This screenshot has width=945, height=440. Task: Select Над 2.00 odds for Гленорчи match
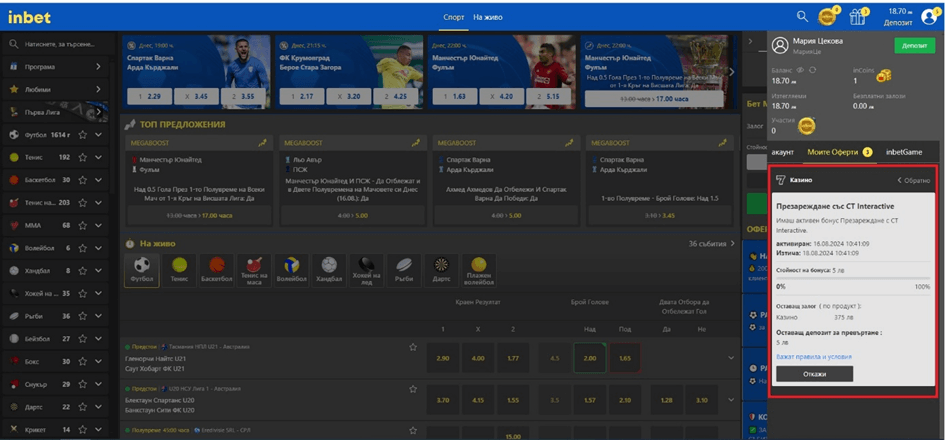coord(589,358)
